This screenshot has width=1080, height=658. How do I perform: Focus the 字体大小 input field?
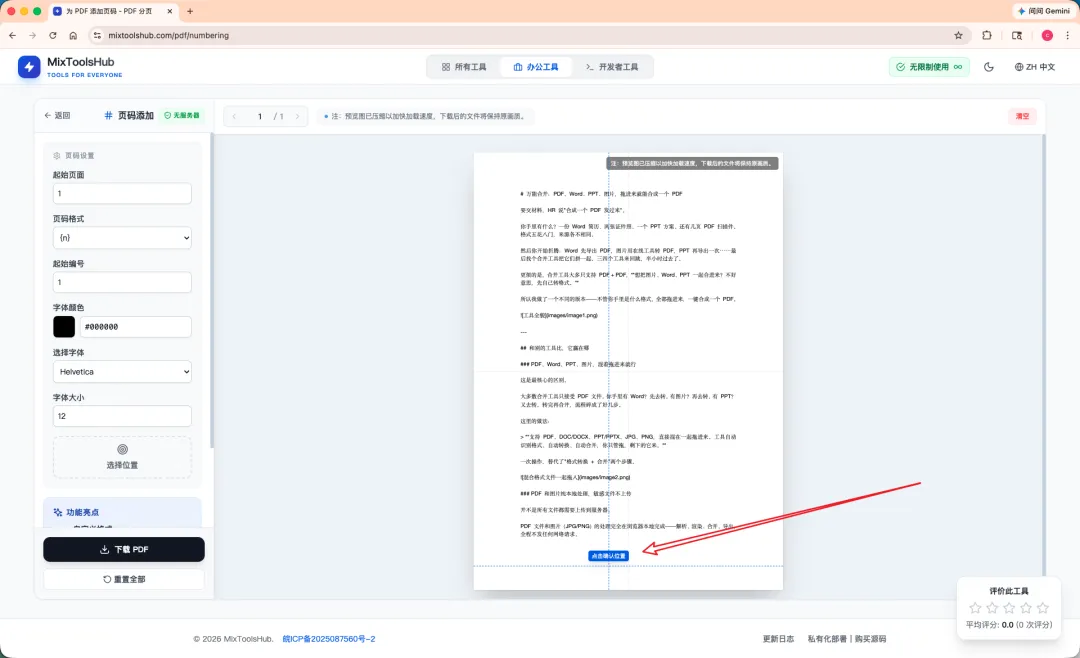pos(122,416)
